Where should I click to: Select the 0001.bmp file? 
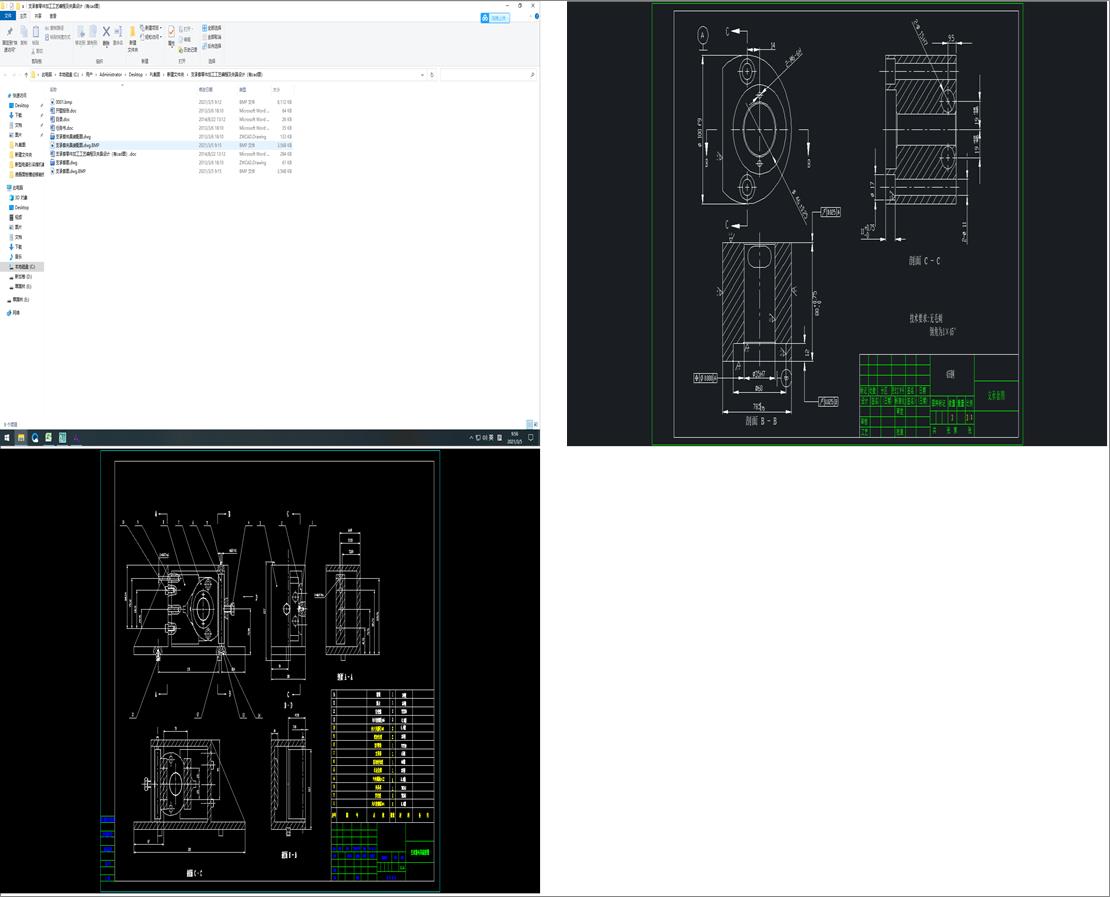[64, 102]
